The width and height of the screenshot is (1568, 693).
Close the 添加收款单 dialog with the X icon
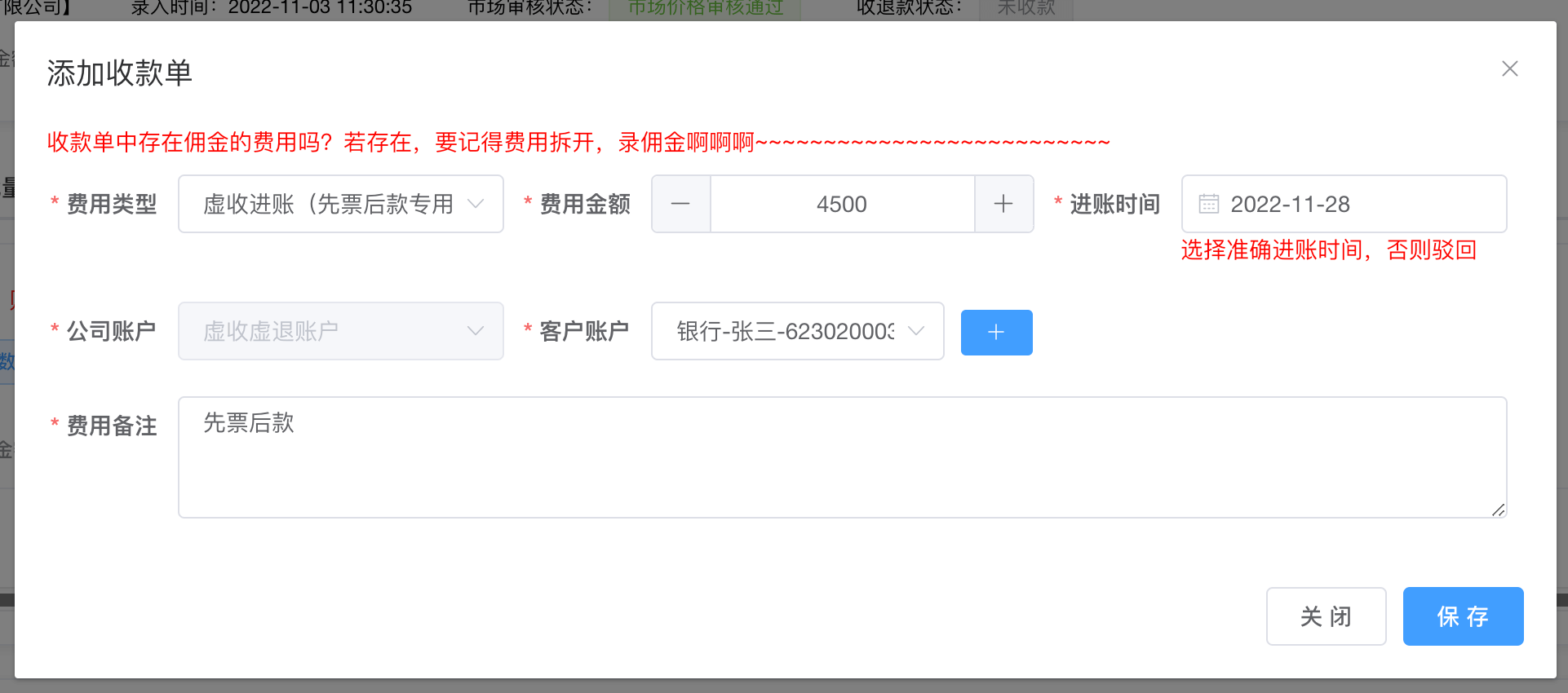pyautogui.click(x=1509, y=69)
